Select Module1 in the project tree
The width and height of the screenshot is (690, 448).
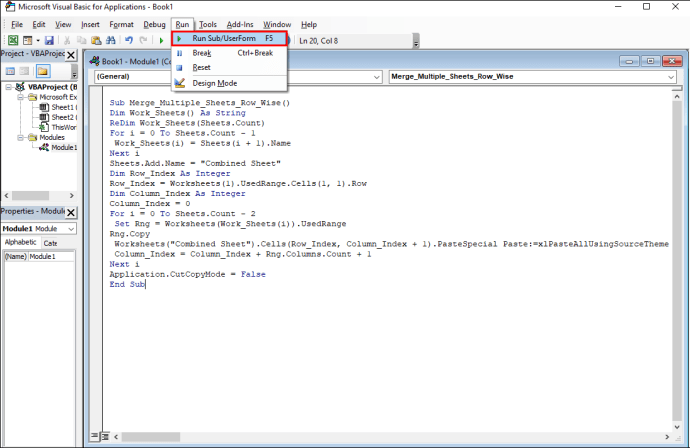click(64, 147)
